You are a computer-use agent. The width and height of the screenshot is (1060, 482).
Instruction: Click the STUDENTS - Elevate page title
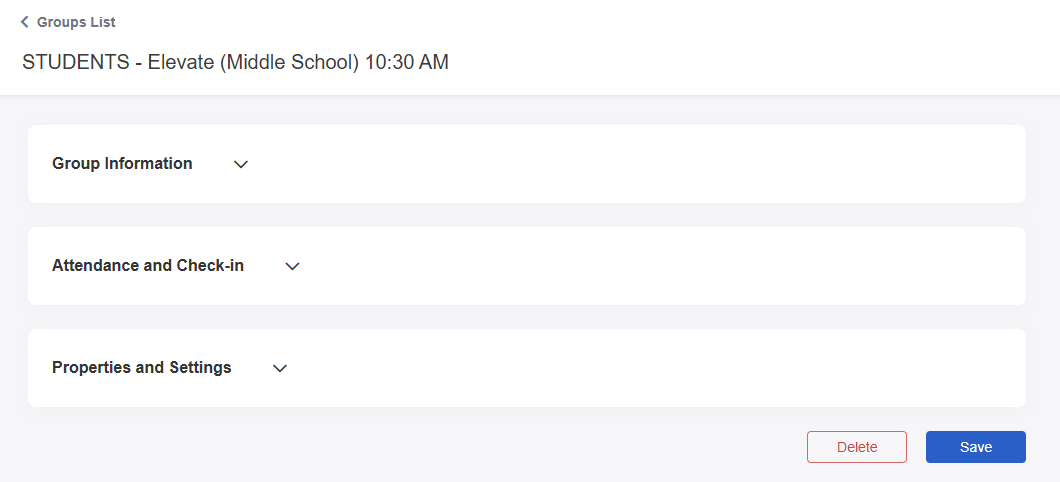pyautogui.click(x=235, y=62)
